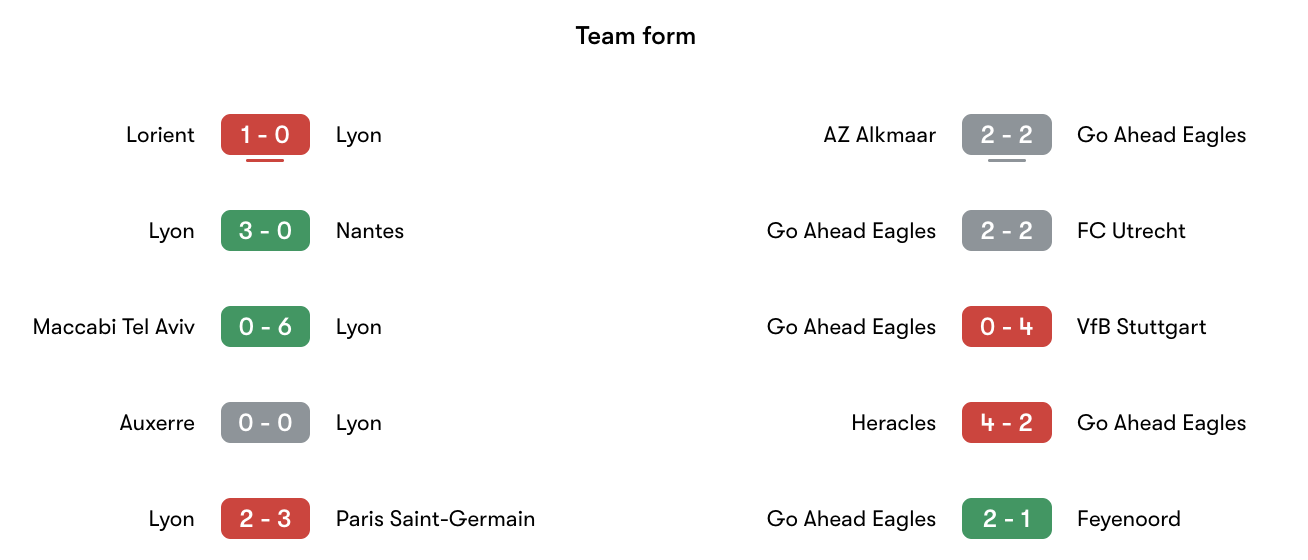Select the 2 - 1 Feyenoord score badge
The image size is (1308, 560).
click(x=1006, y=519)
